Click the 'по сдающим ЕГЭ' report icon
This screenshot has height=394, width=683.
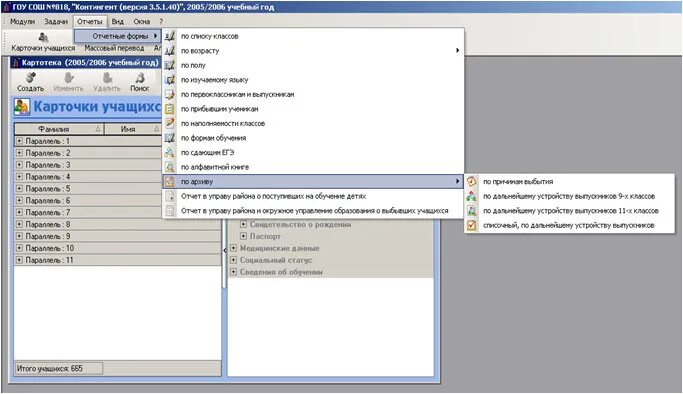pyautogui.click(x=169, y=152)
